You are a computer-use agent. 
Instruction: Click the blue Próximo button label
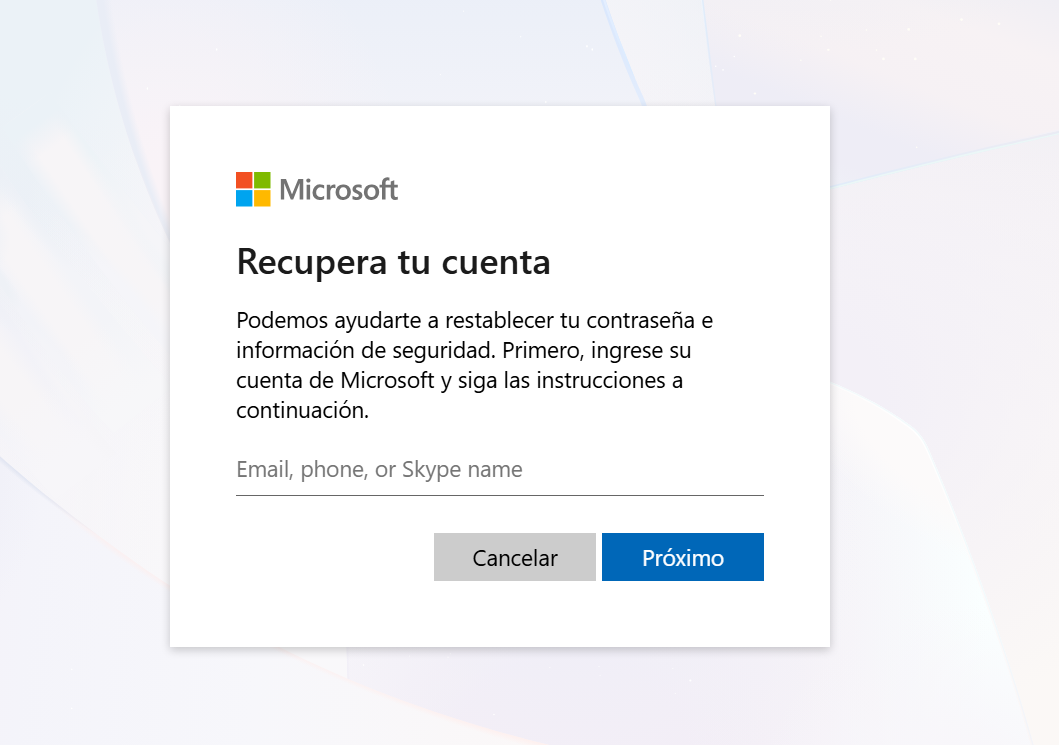(x=683, y=557)
